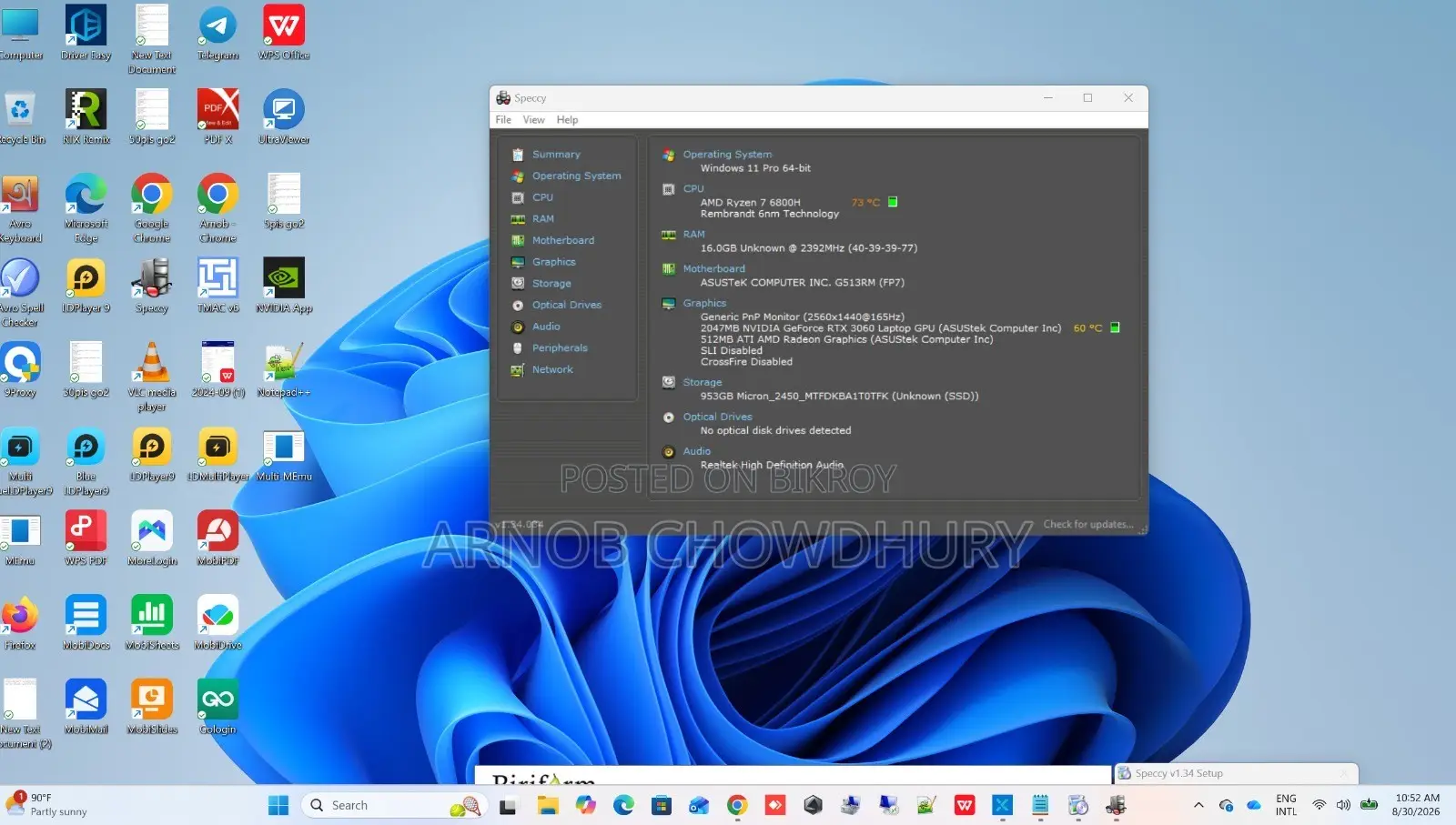The image size is (1456, 825).
Task: Show hidden system tray icons
Action: click(x=1198, y=806)
